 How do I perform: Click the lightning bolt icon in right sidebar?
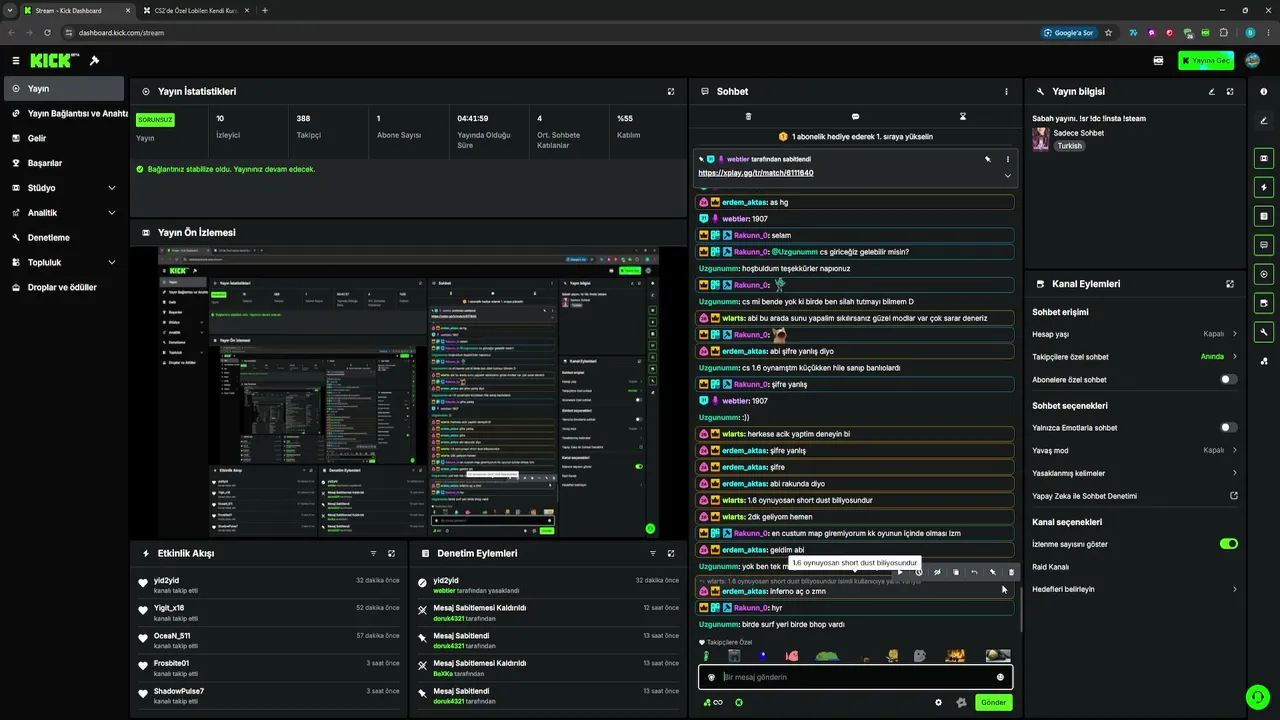pyautogui.click(x=1264, y=187)
